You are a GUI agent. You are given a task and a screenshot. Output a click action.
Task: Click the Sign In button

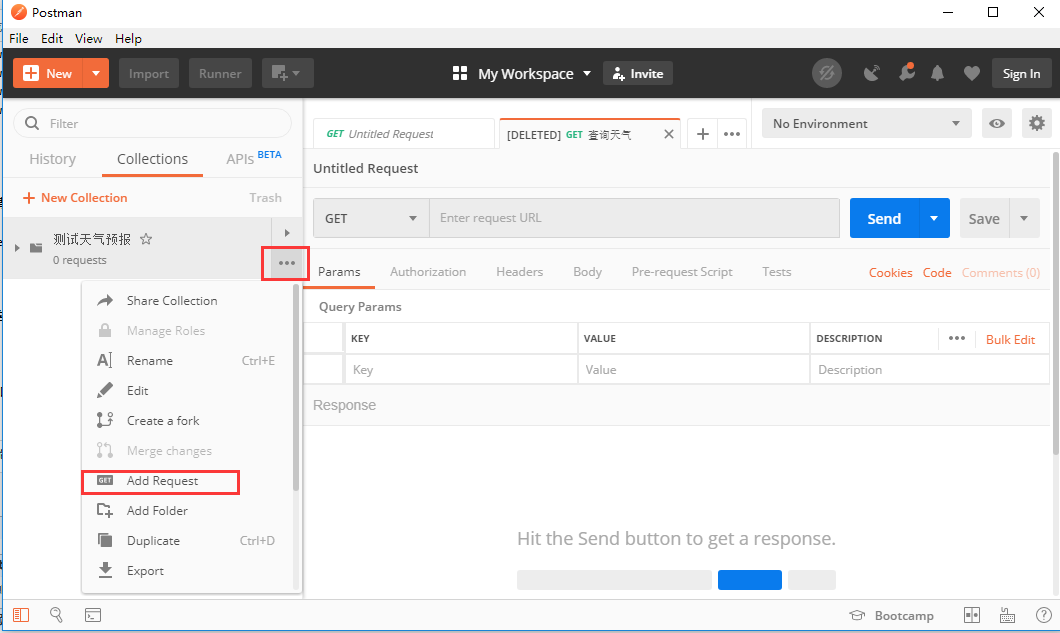pyautogui.click(x=1021, y=73)
